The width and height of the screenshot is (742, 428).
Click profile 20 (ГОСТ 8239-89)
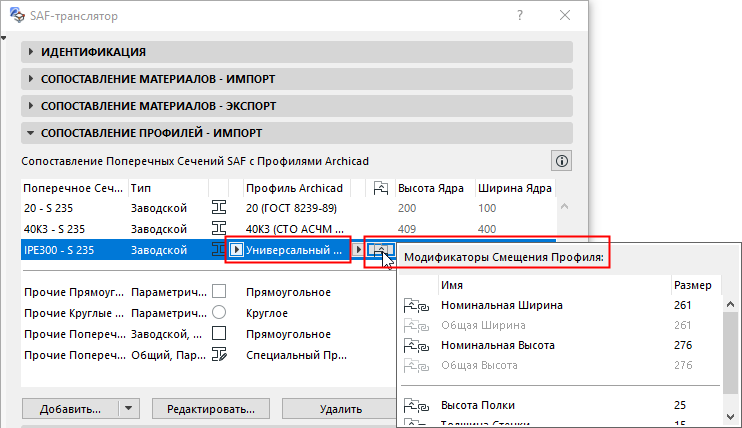point(291,208)
